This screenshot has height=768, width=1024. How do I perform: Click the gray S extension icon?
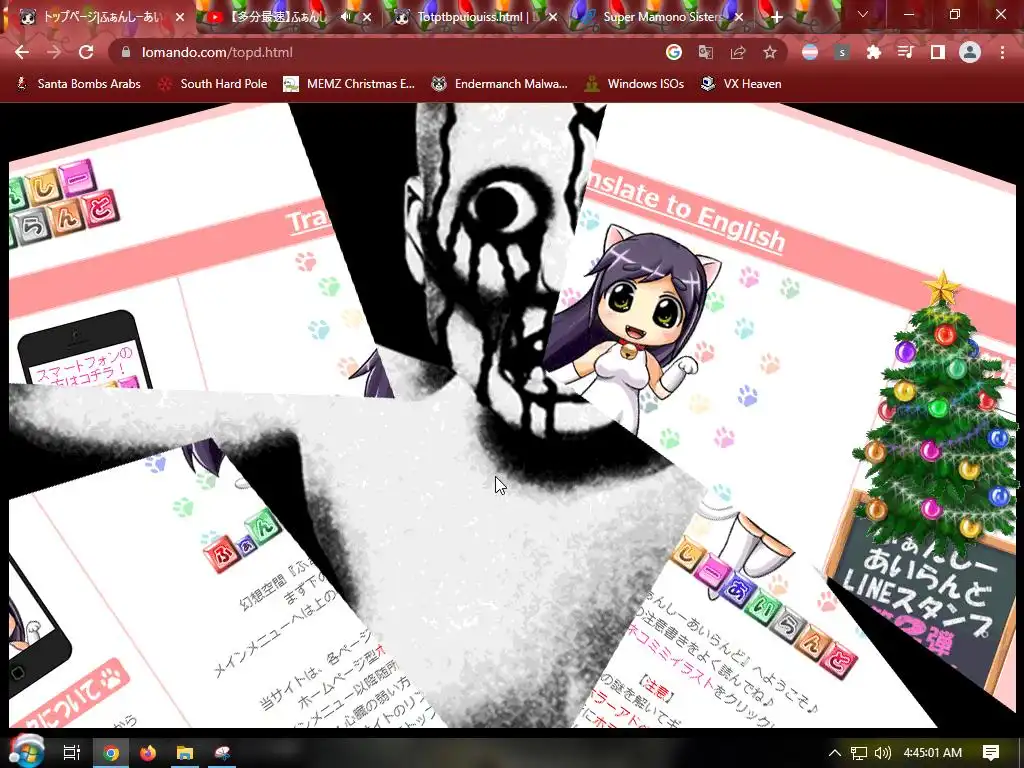[842, 52]
